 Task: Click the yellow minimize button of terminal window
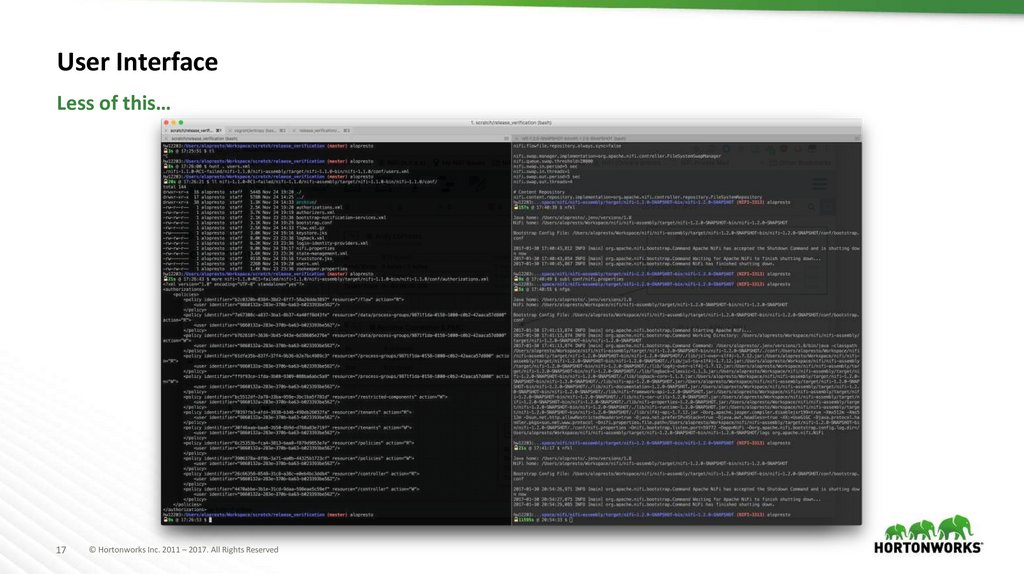(x=174, y=123)
